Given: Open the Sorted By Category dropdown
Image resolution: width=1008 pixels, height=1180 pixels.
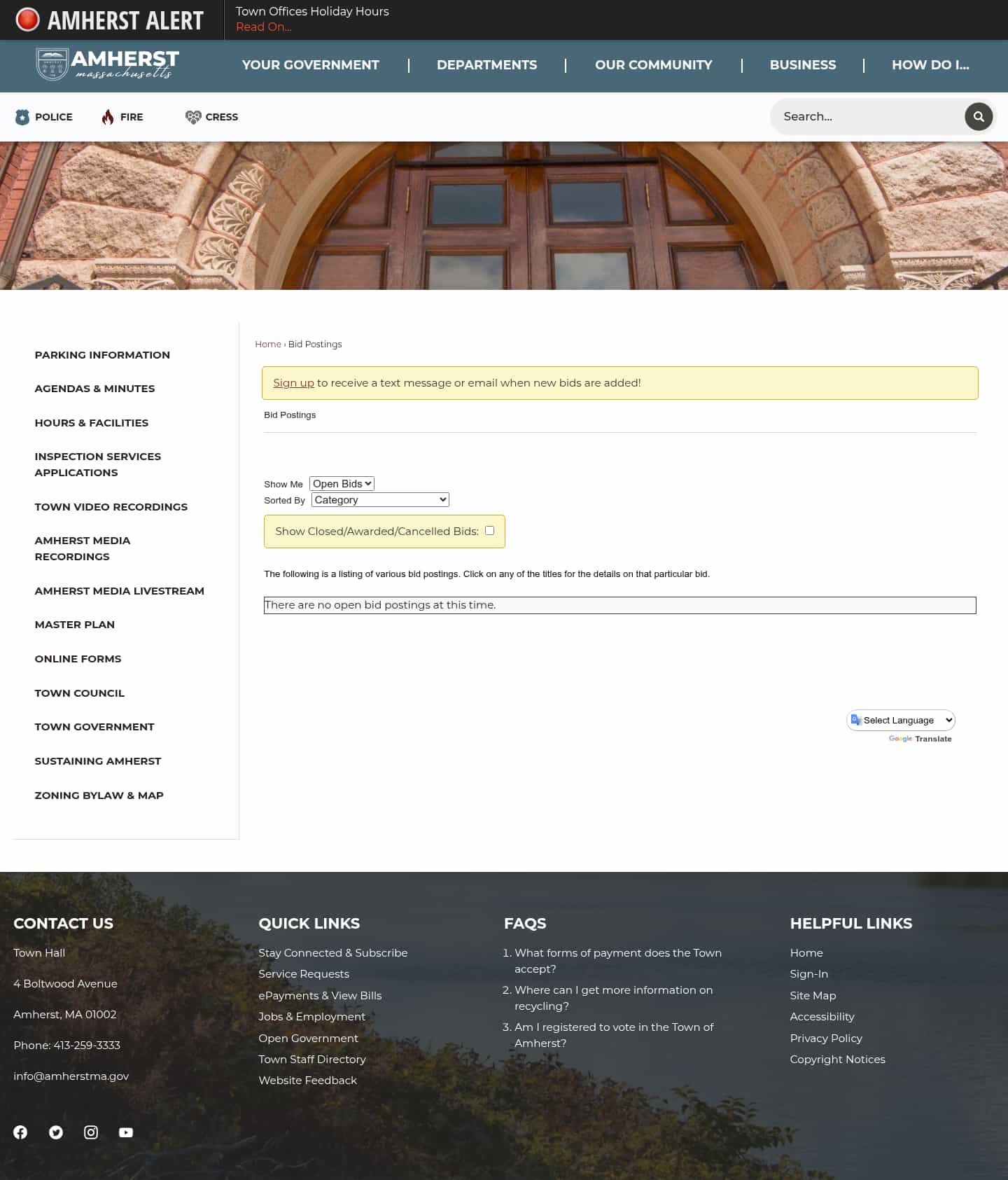Looking at the screenshot, I should (380, 499).
